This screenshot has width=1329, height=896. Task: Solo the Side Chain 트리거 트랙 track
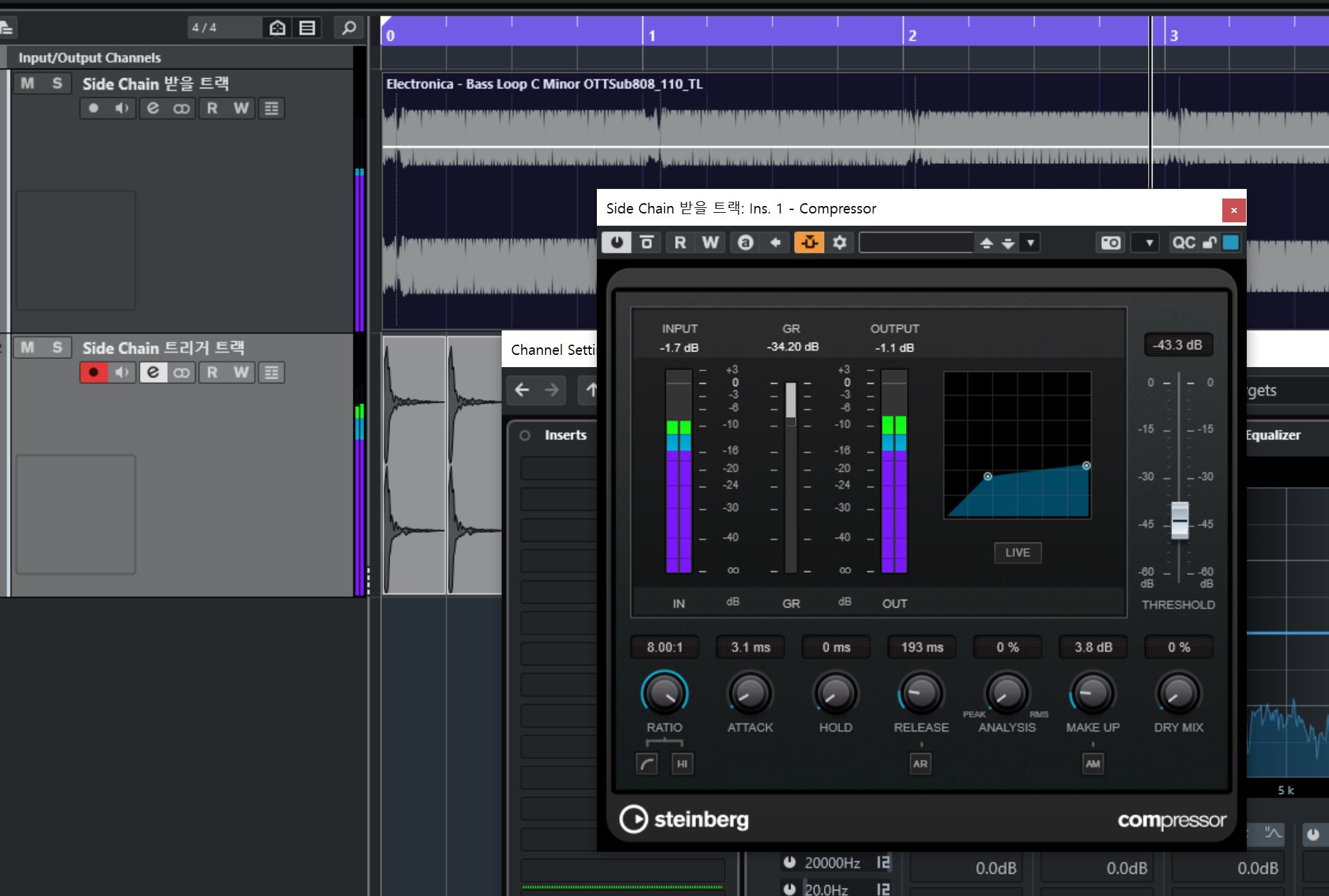pyautogui.click(x=57, y=348)
